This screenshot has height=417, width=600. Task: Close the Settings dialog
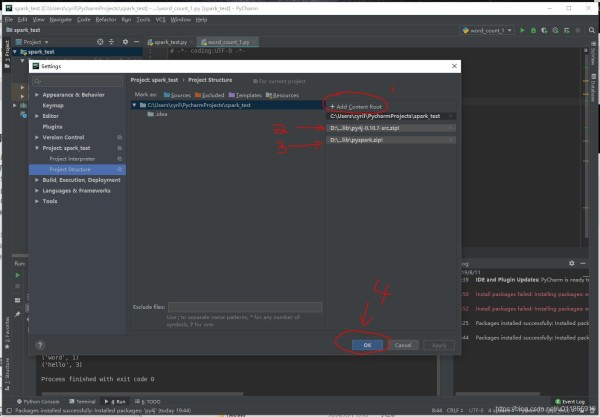coord(454,66)
